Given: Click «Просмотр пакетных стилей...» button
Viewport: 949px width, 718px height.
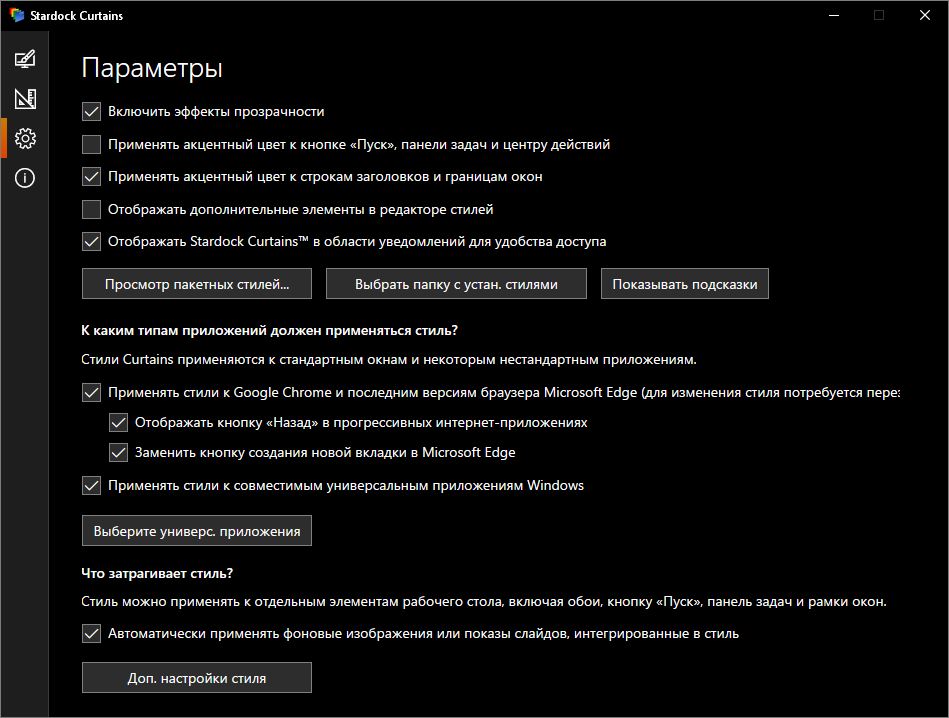Looking at the screenshot, I should click(197, 284).
